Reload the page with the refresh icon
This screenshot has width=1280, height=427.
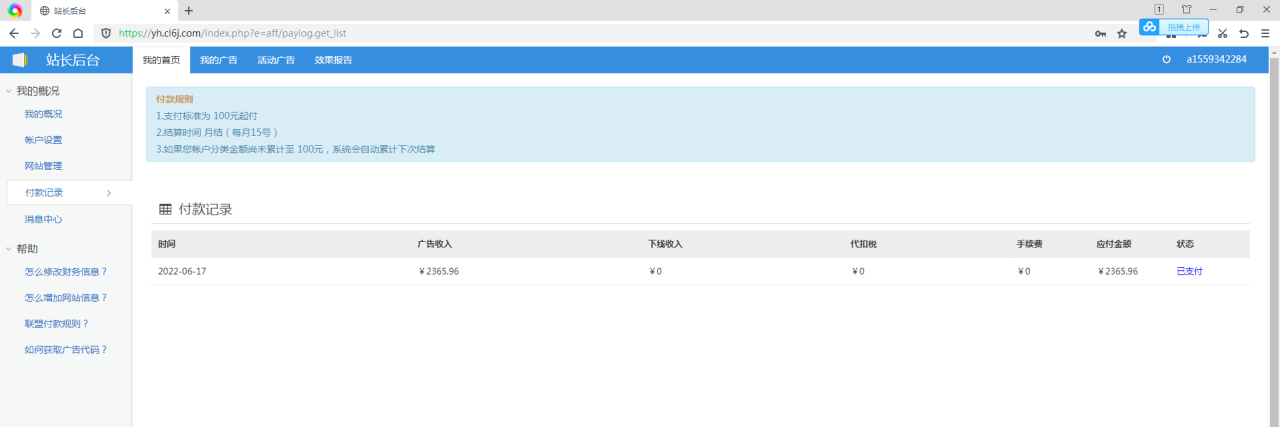click(x=56, y=33)
